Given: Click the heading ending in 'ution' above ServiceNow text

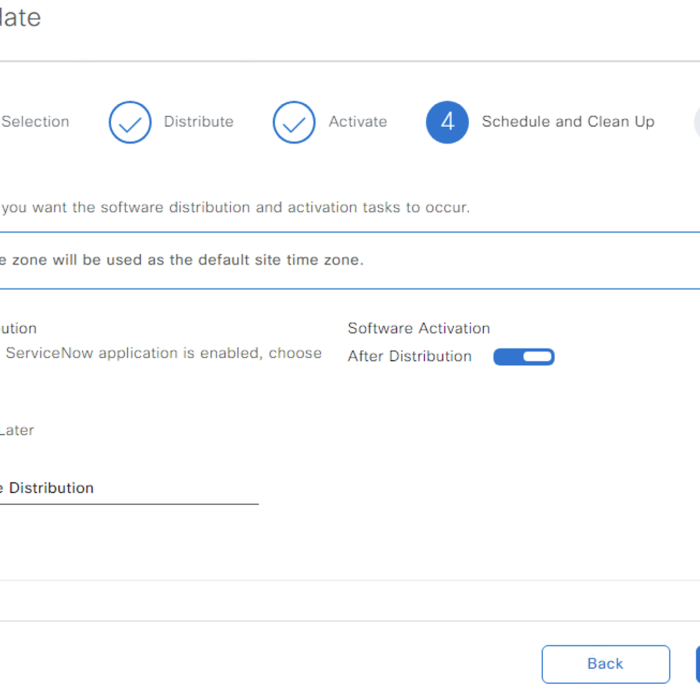Looking at the screenshot, I should click(18, 329).
